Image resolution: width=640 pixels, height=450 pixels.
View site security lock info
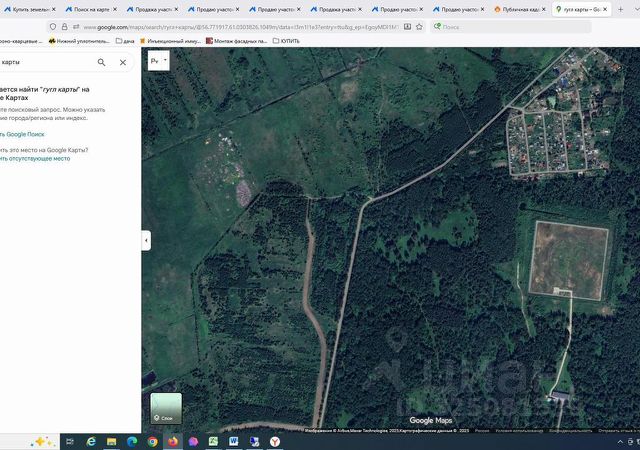click(64, 27)
